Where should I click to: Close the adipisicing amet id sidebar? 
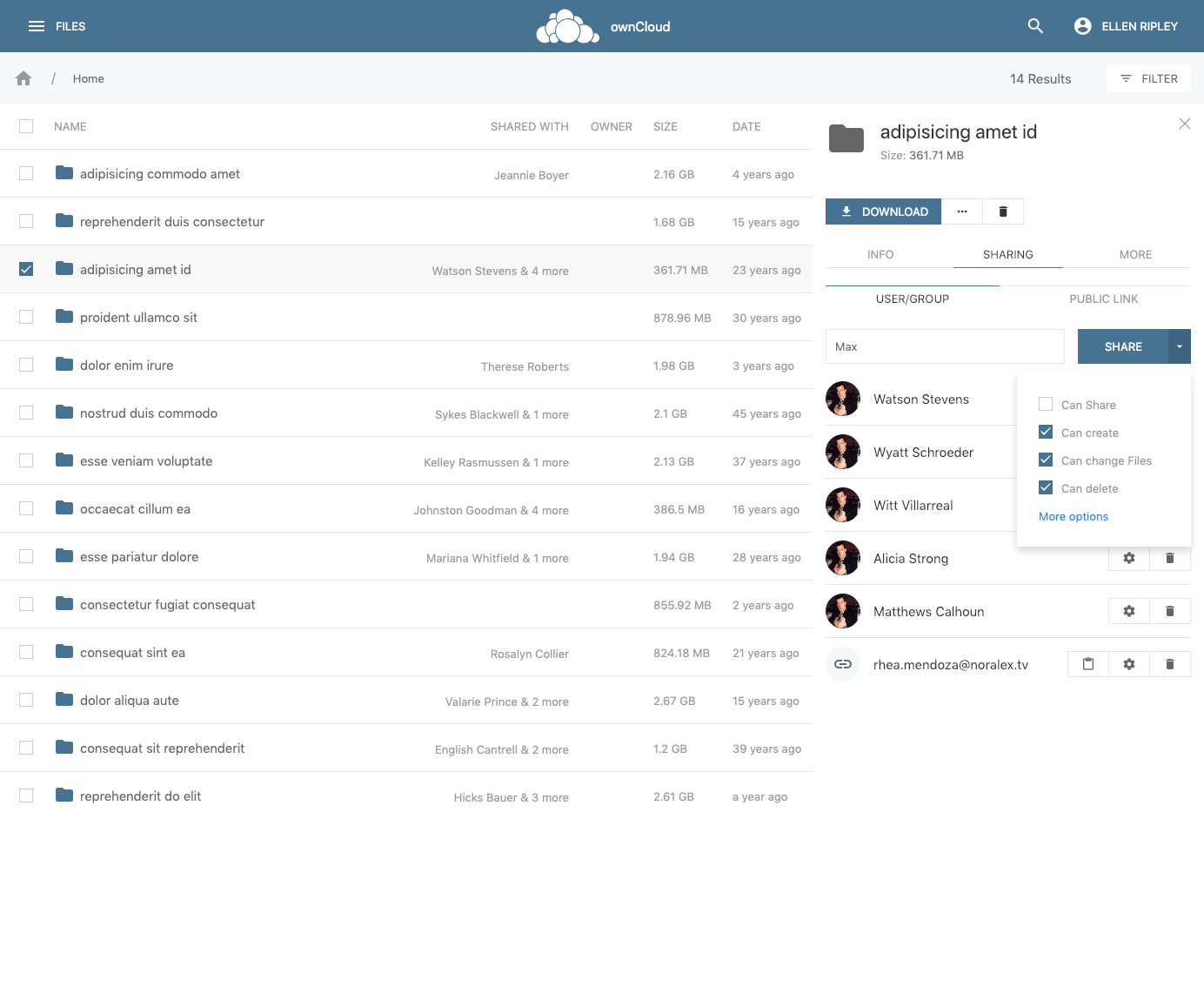coord(1185,124)
